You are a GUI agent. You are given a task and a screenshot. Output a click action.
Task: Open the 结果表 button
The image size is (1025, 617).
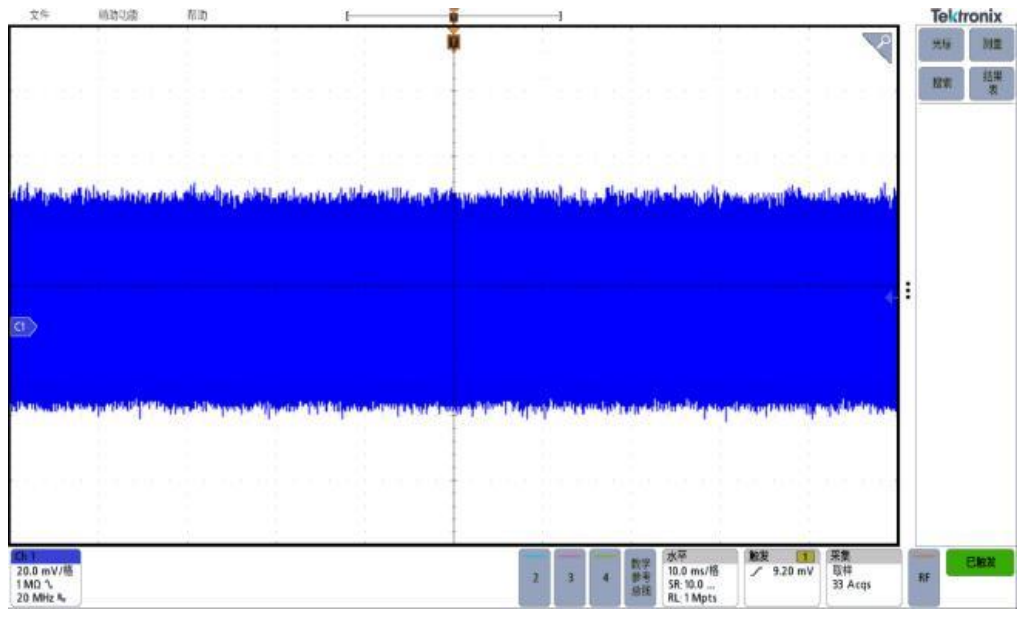click(x=992, y=83)
